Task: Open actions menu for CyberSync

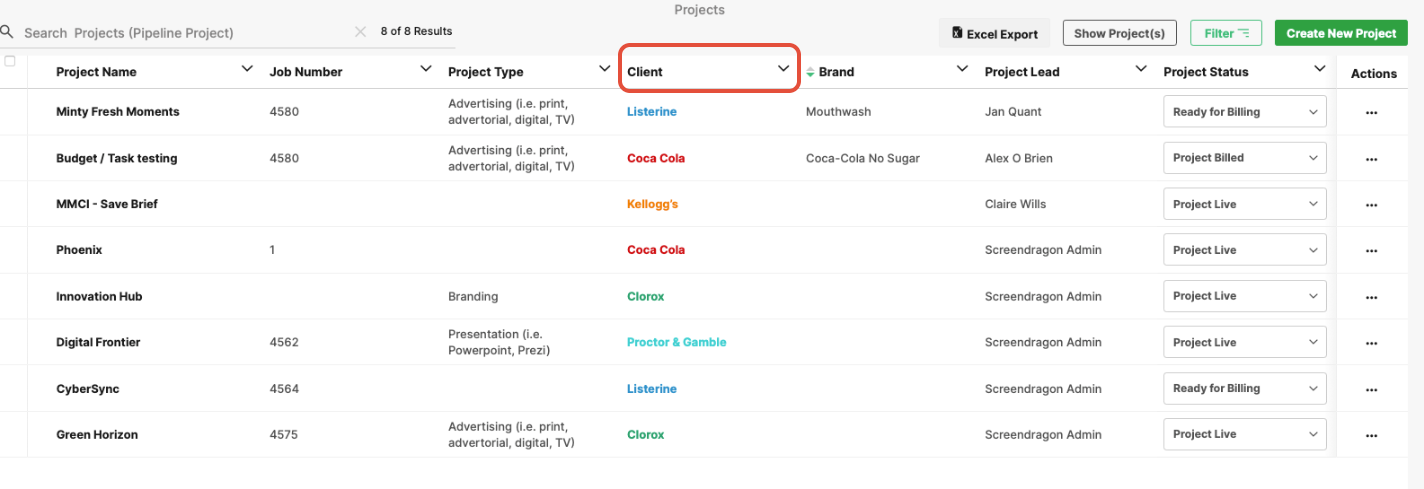Action: tap(1371, 389)
